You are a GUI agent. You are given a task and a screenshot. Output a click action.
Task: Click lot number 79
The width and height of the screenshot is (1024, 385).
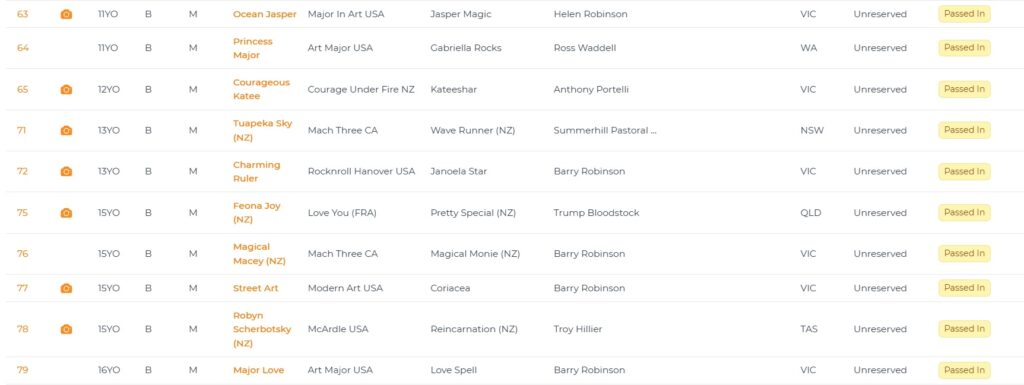coord(23,370)
